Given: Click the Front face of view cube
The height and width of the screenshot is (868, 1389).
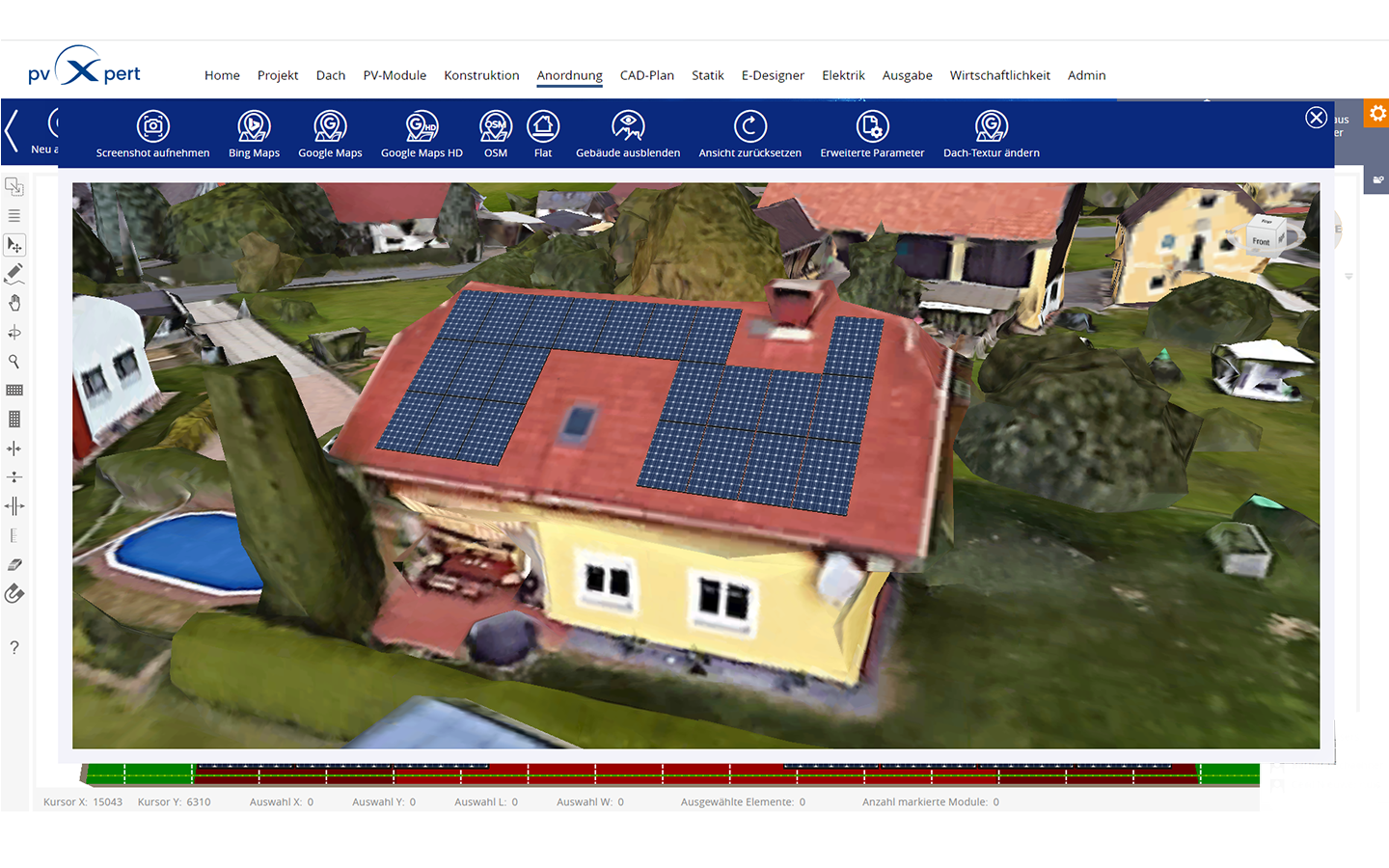Looking at the screenshot, I should tap(1261, 241).
